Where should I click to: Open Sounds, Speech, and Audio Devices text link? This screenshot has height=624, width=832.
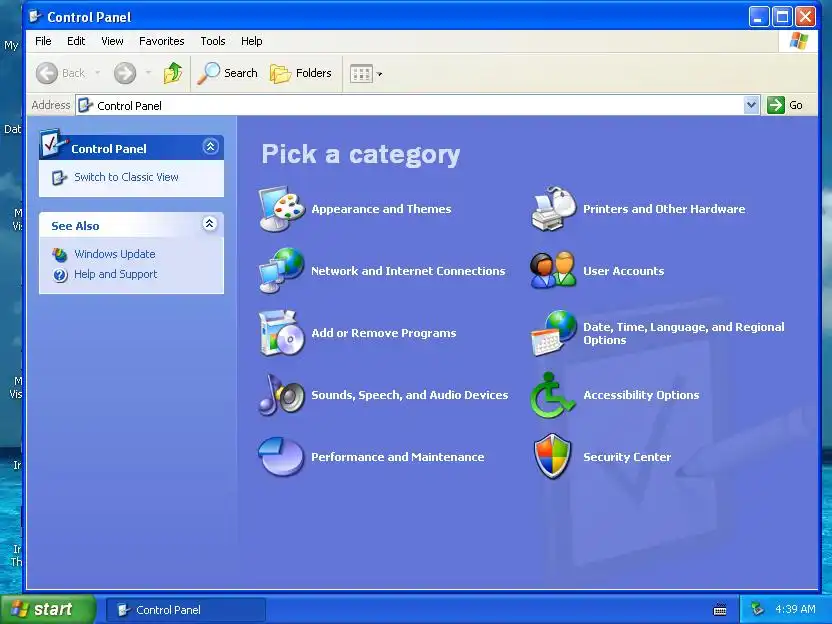tap(410, 395)
